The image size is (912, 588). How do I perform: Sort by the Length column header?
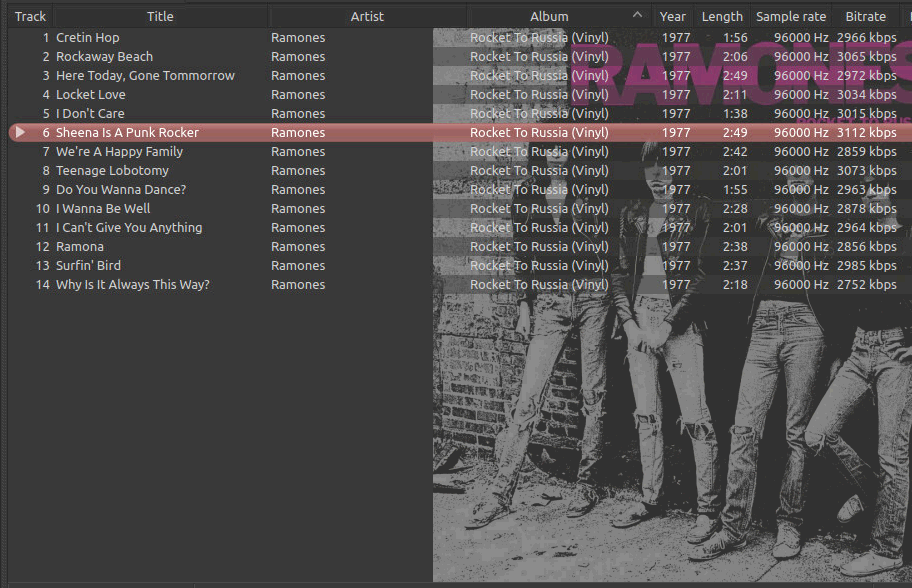722,17
